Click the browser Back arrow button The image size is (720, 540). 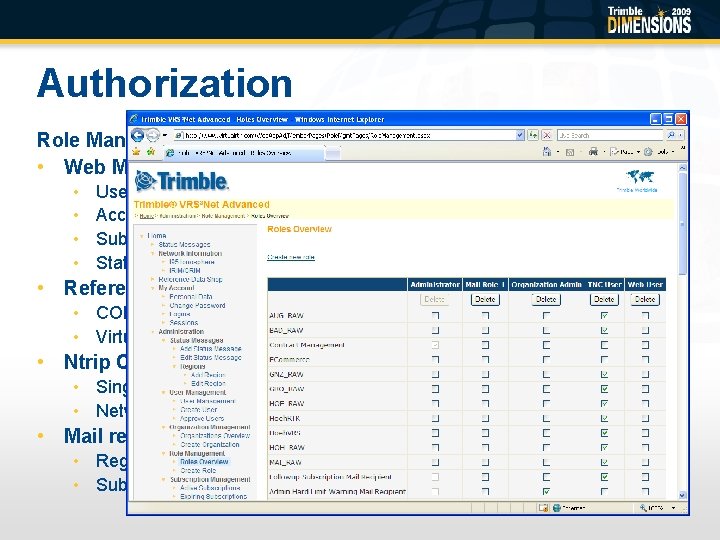click(138, 135)
